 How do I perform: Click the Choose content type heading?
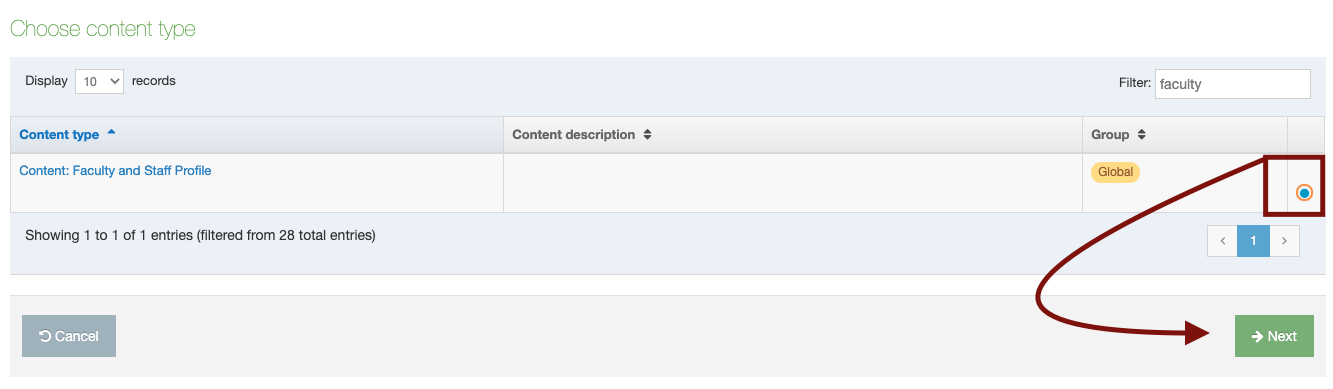103,29
